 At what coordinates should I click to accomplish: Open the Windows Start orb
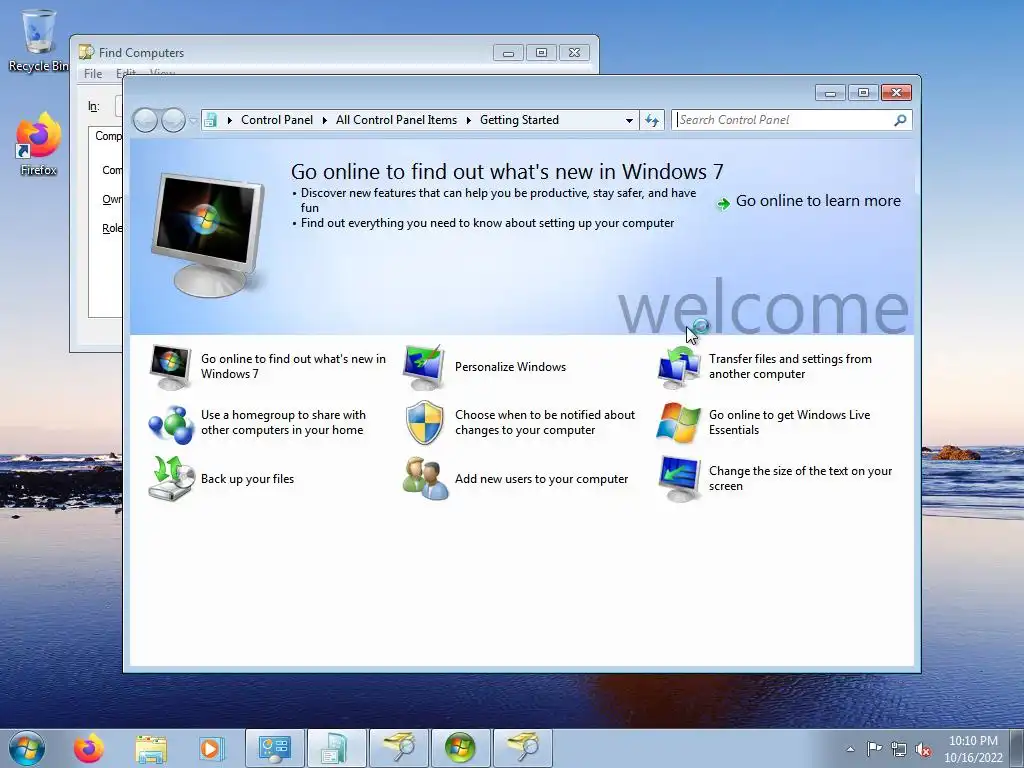coord(27,748)
